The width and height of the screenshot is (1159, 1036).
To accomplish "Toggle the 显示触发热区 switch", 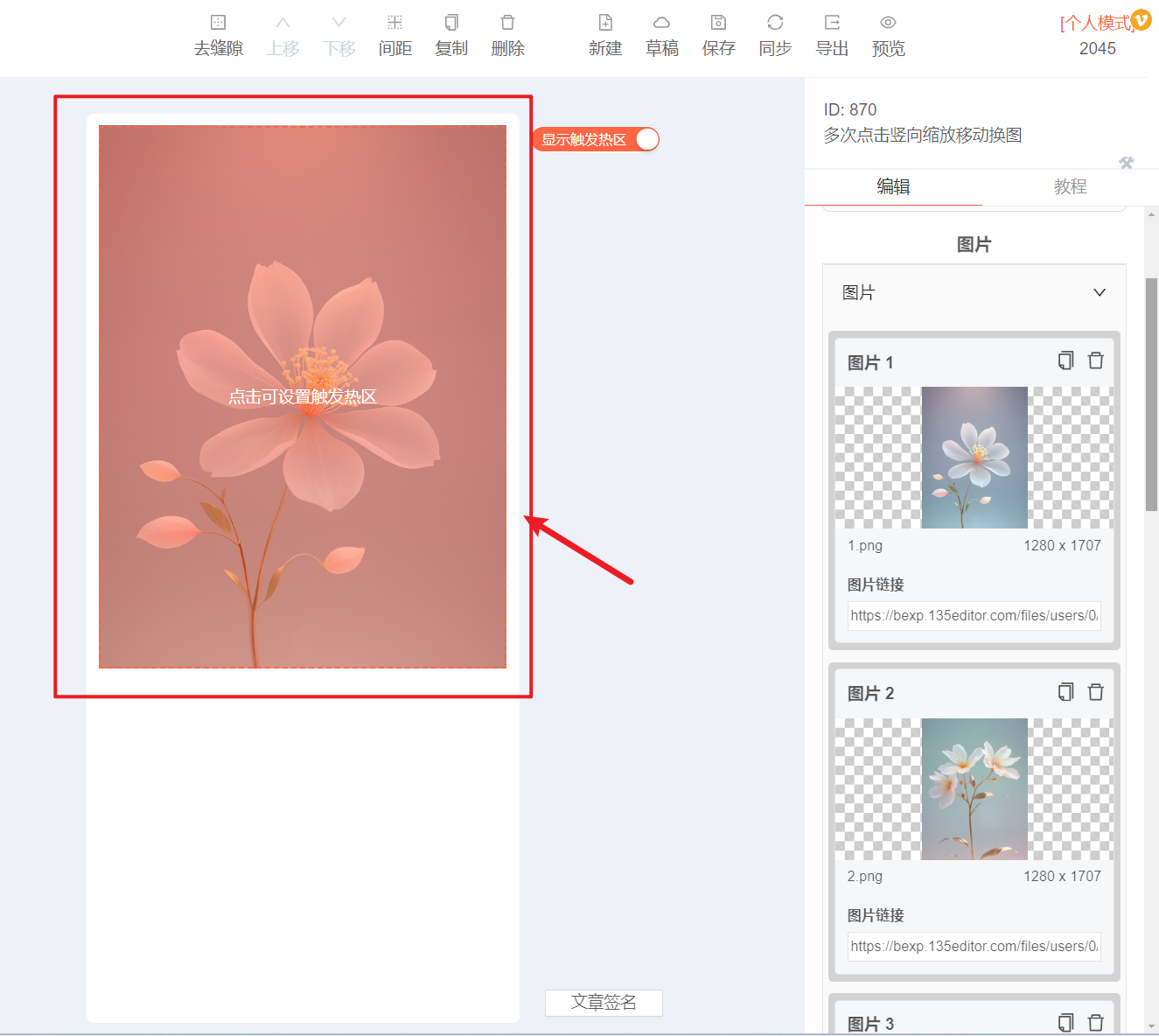I will pyautogui.click(x=646, y=139).
